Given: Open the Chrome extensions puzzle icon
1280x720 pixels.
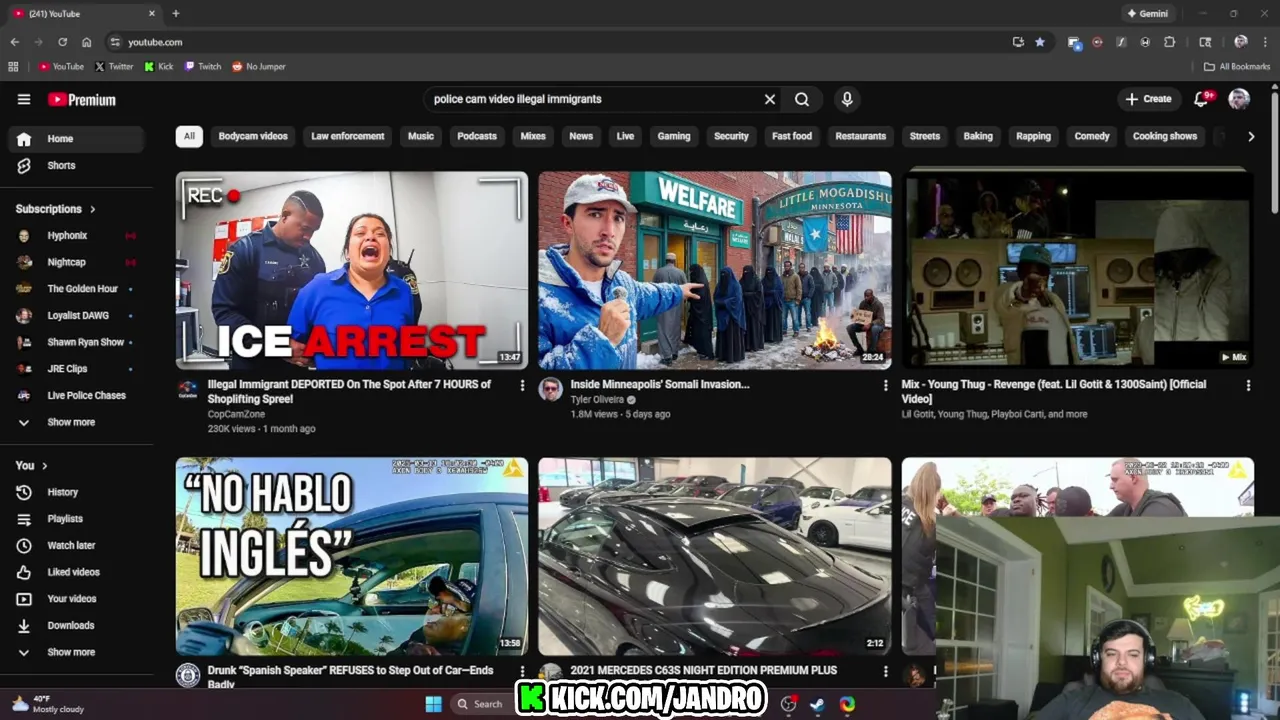Looking at the screenshot, I should [x=1170, y=42].
